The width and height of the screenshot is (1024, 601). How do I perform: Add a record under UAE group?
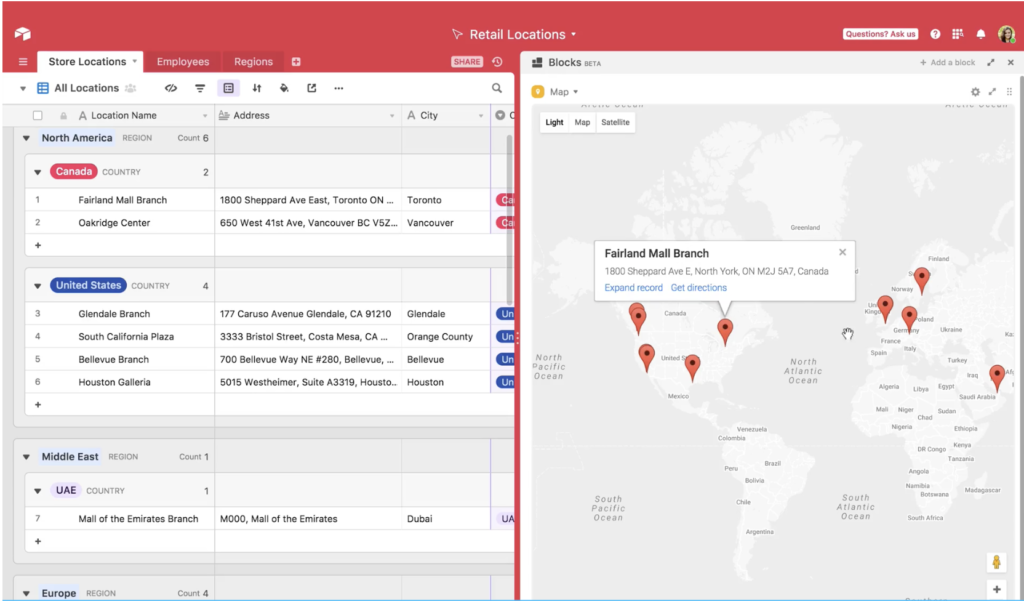point(38,542)
